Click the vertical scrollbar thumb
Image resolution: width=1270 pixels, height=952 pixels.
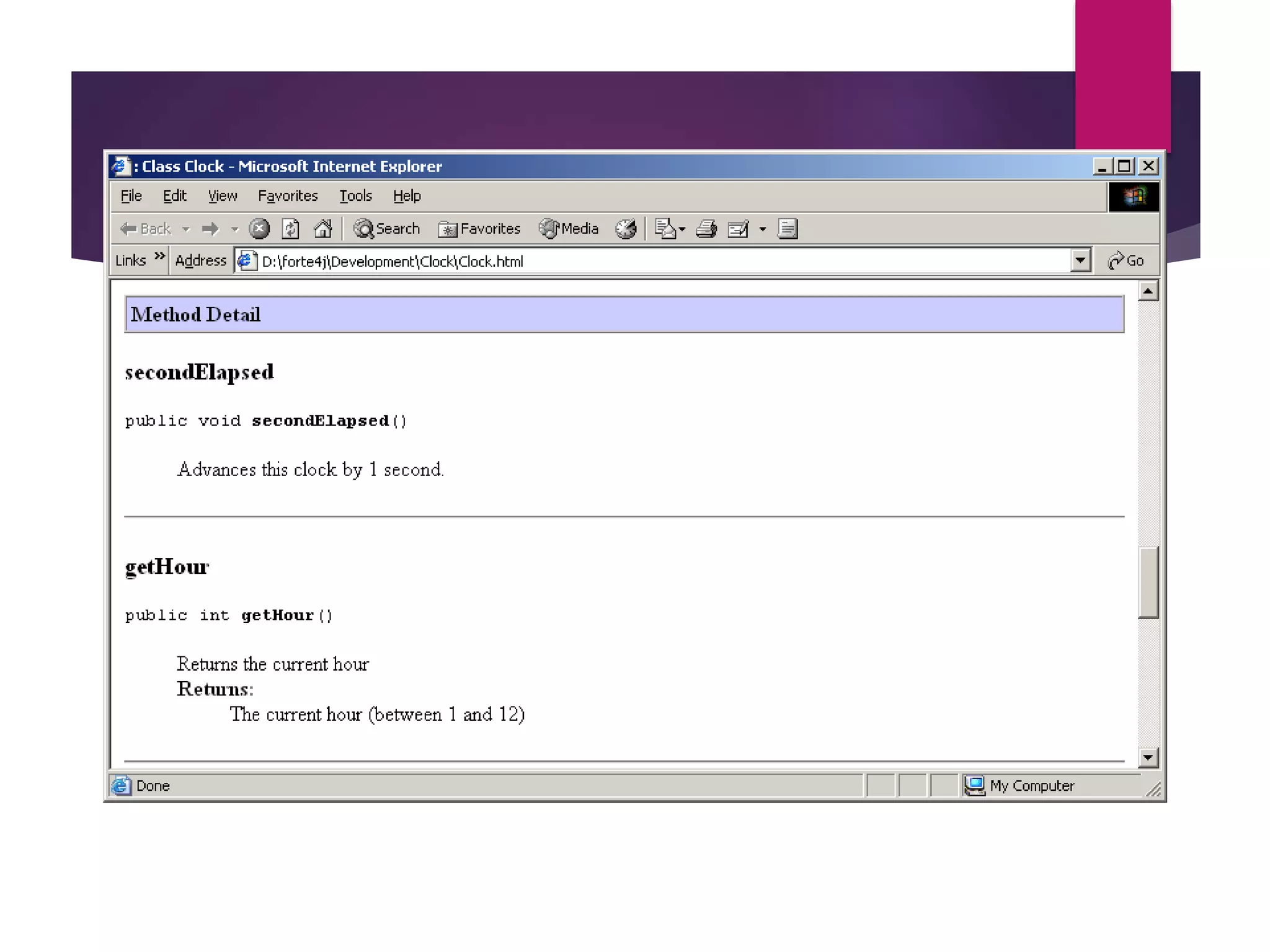tap(1148, 583)
